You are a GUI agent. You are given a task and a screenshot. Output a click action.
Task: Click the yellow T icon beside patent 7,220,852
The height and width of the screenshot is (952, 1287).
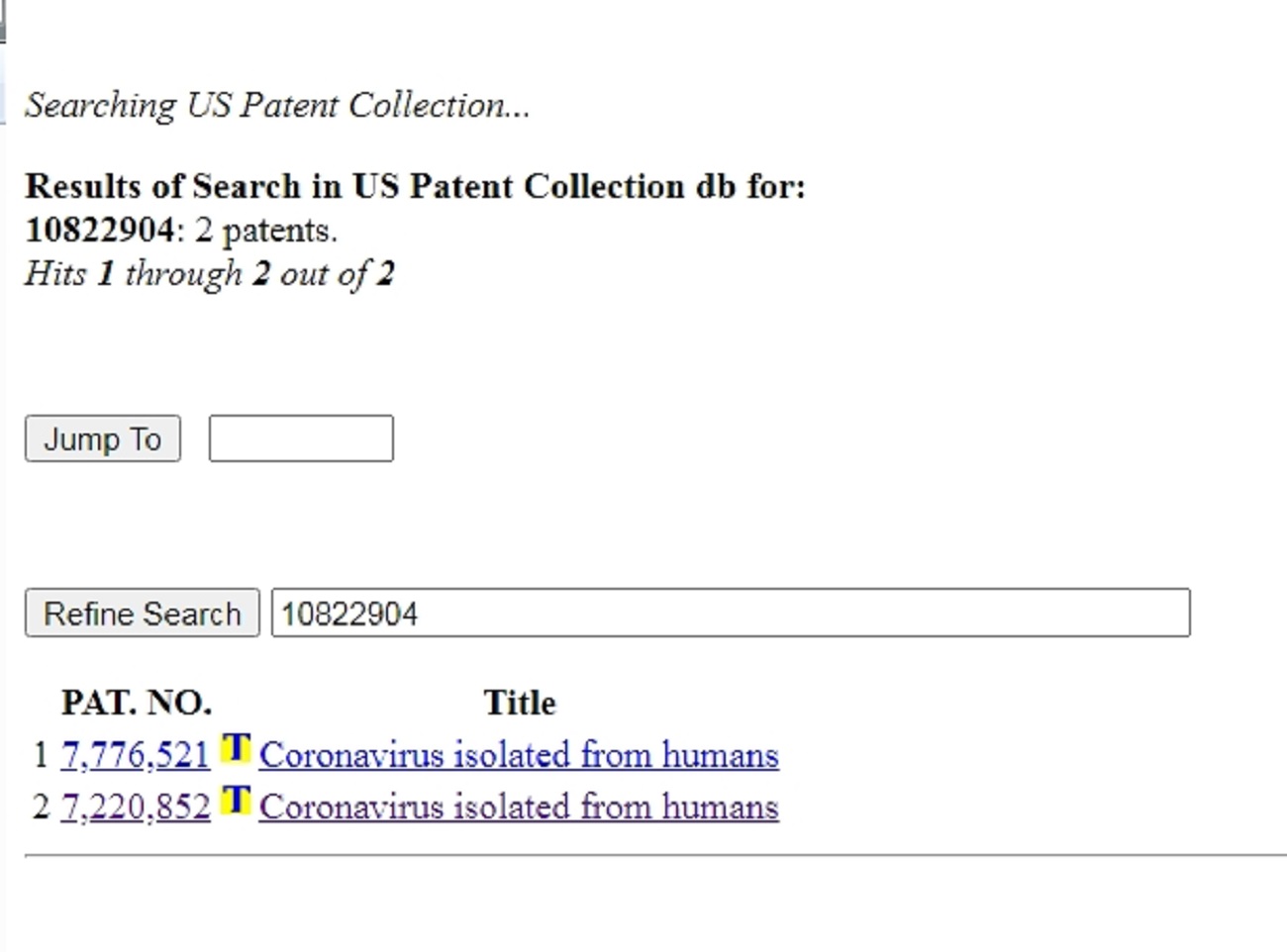pyautogui.click(x=236, y=800)
